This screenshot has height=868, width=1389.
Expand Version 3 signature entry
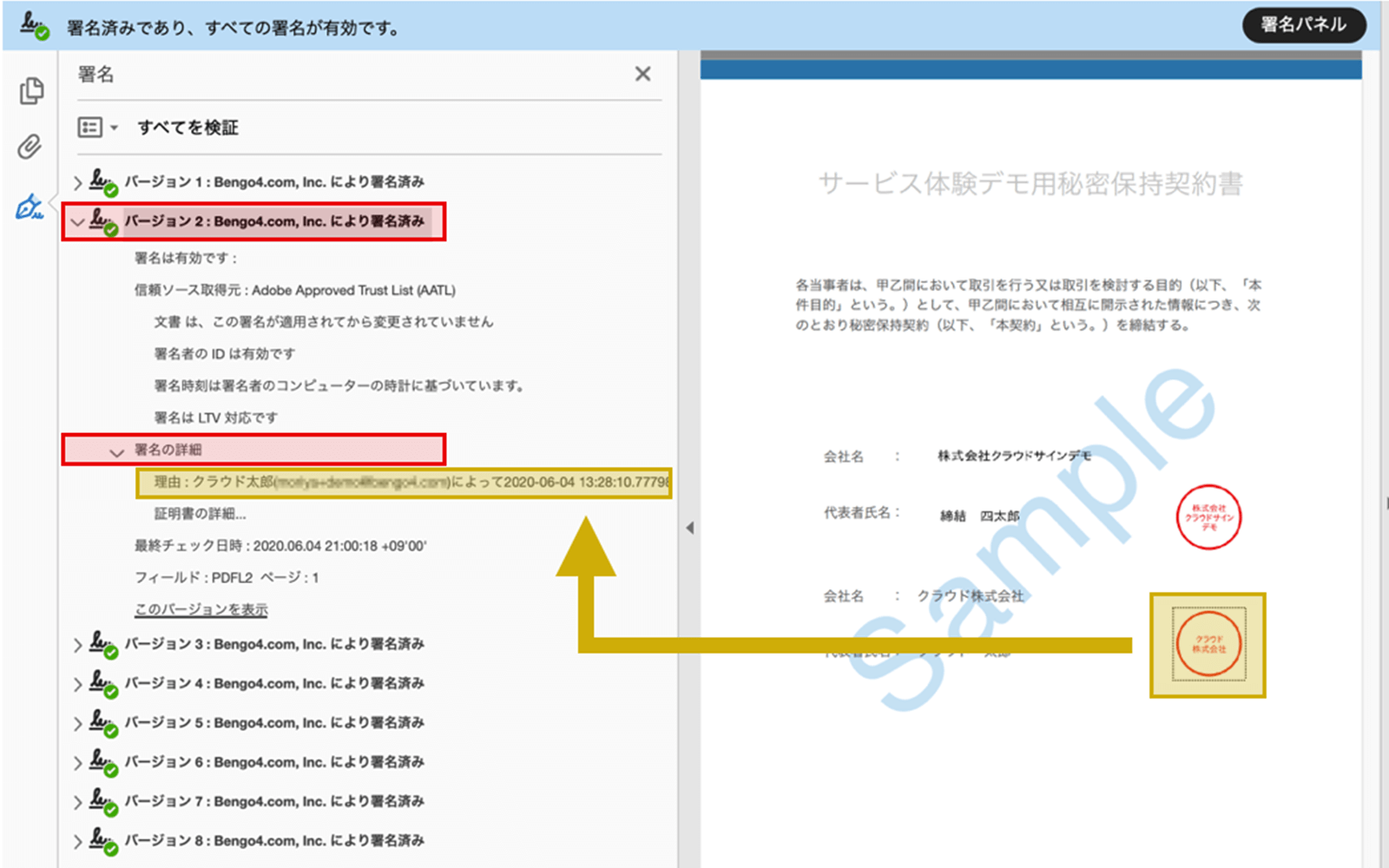(x=77, y=645)
